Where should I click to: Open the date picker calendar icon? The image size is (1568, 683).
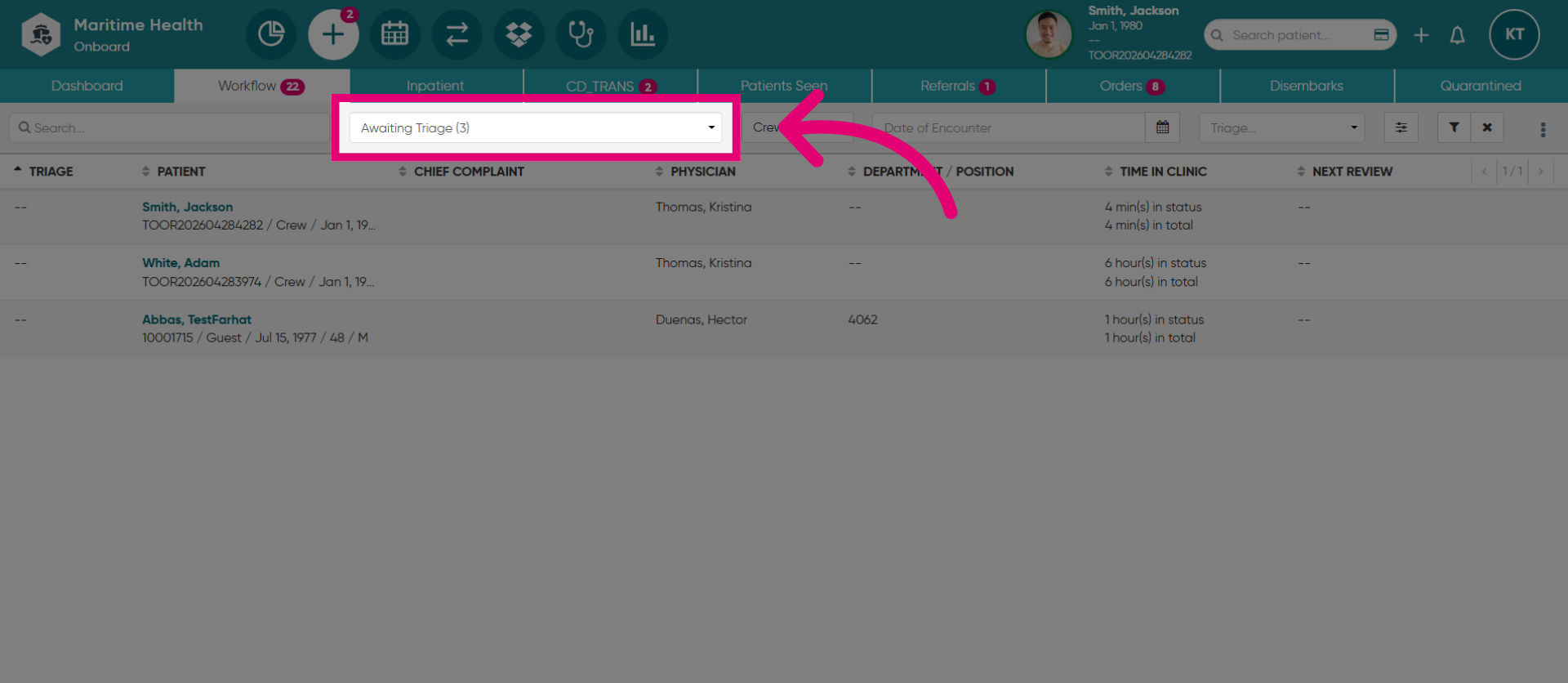point(1162,127)
